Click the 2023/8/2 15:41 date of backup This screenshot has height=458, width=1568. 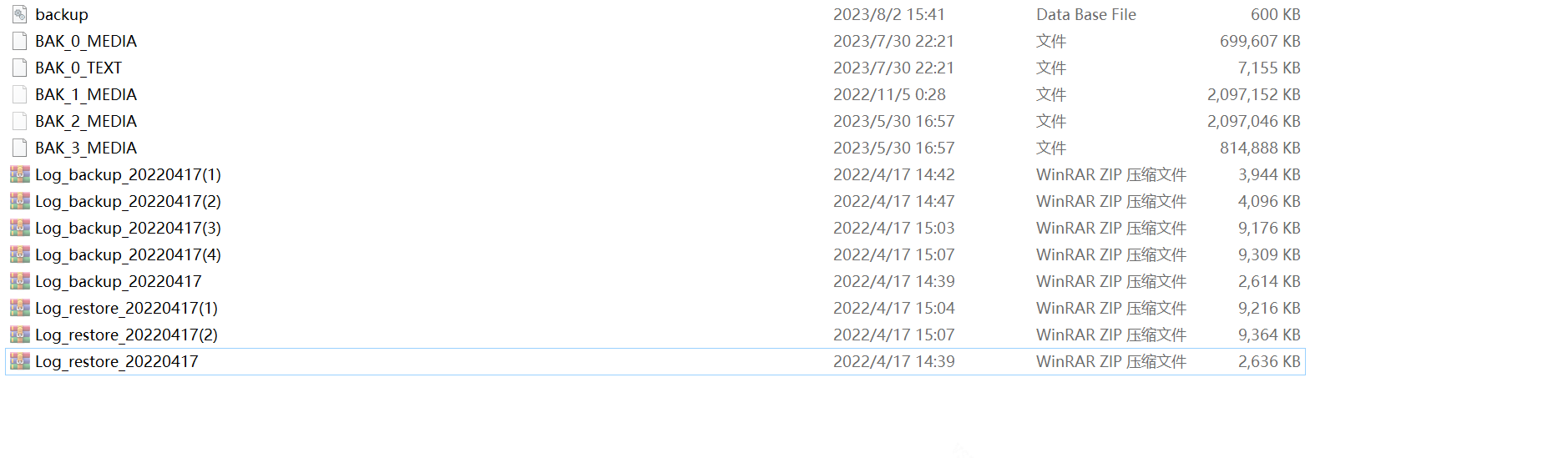(x=889, y=14)
